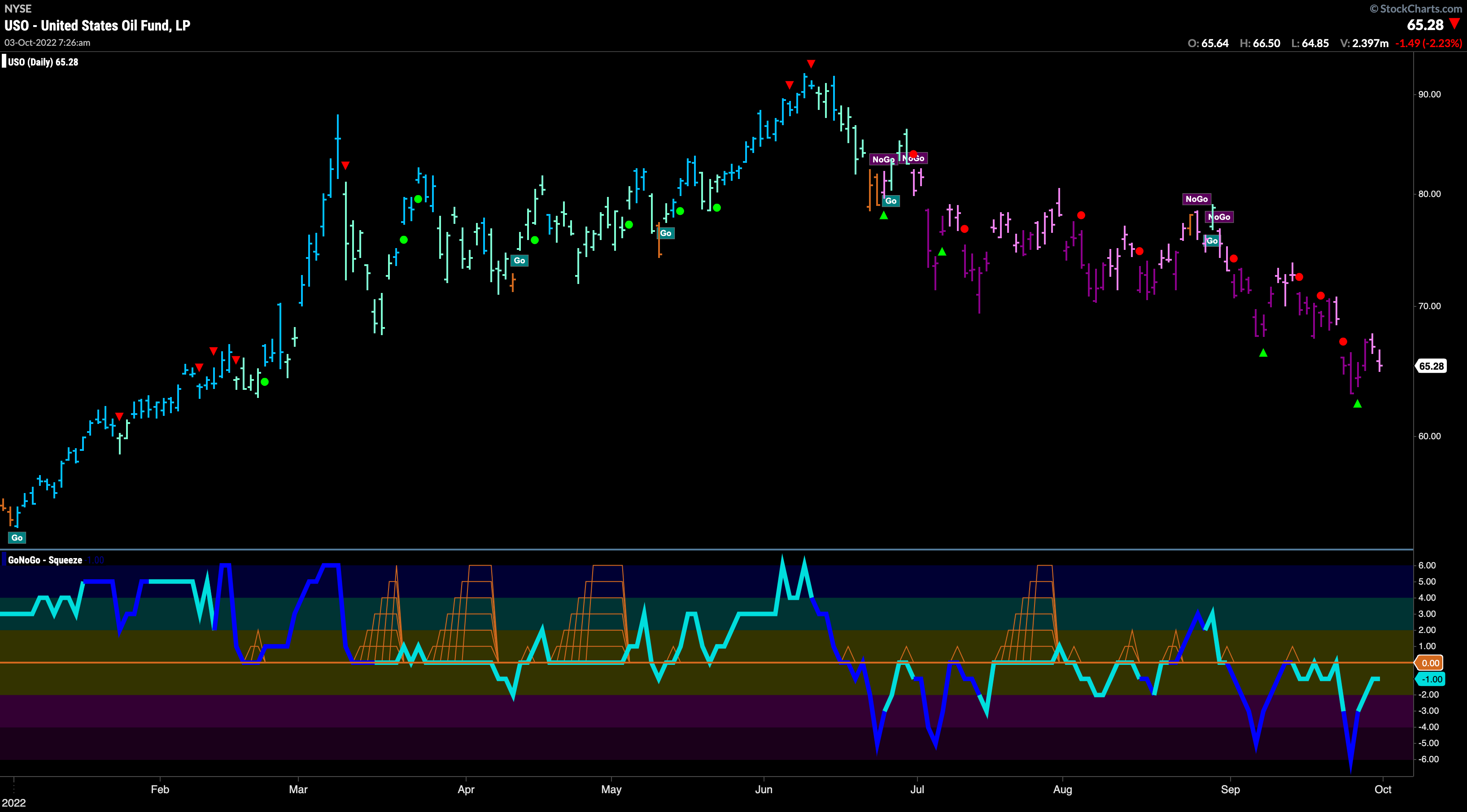Click the white swatch beside USO (Daily) legend
The image size is (1467, 812).
click(4, 61)
